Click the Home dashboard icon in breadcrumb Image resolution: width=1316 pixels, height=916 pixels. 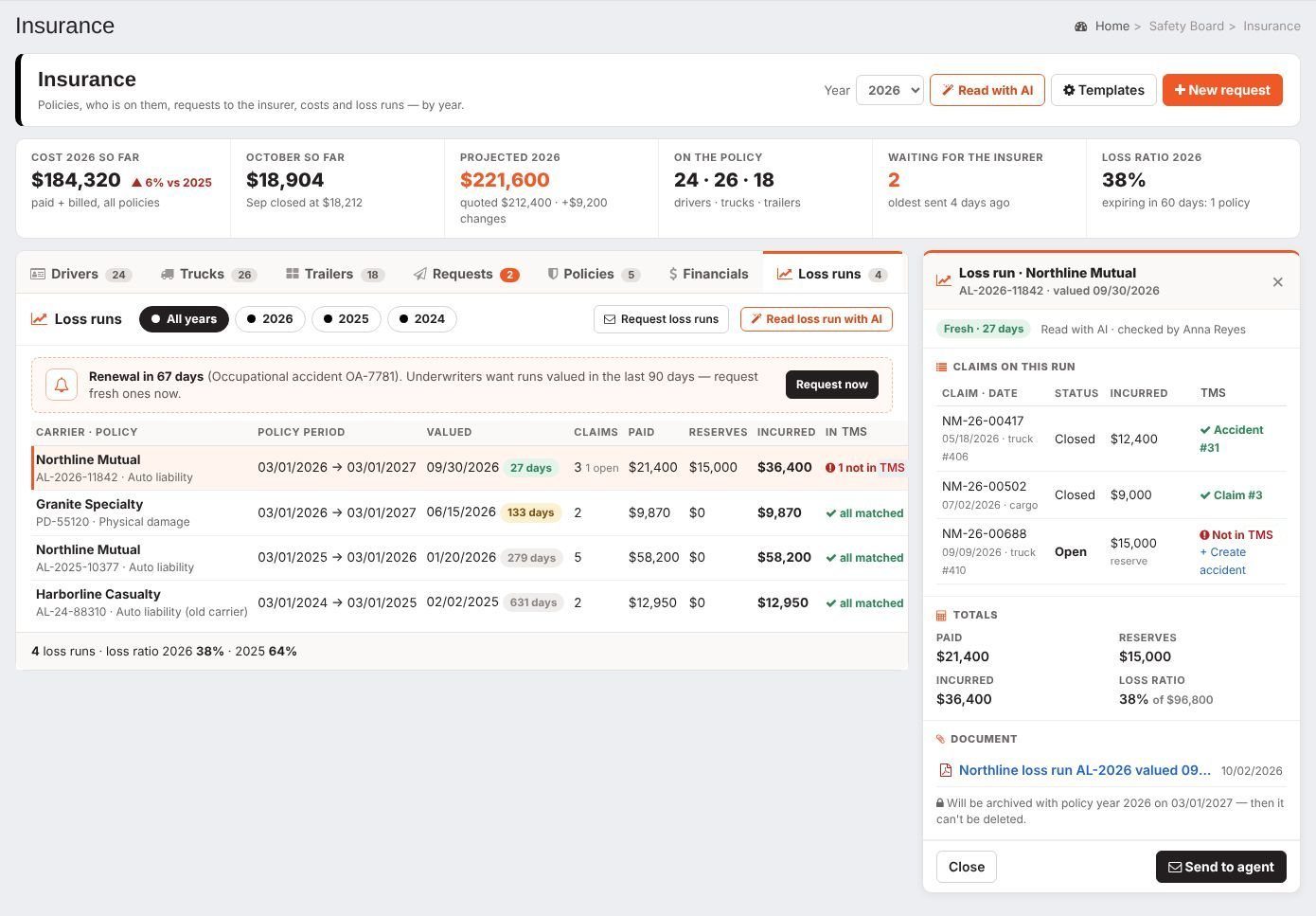(x=1080, y=27)
